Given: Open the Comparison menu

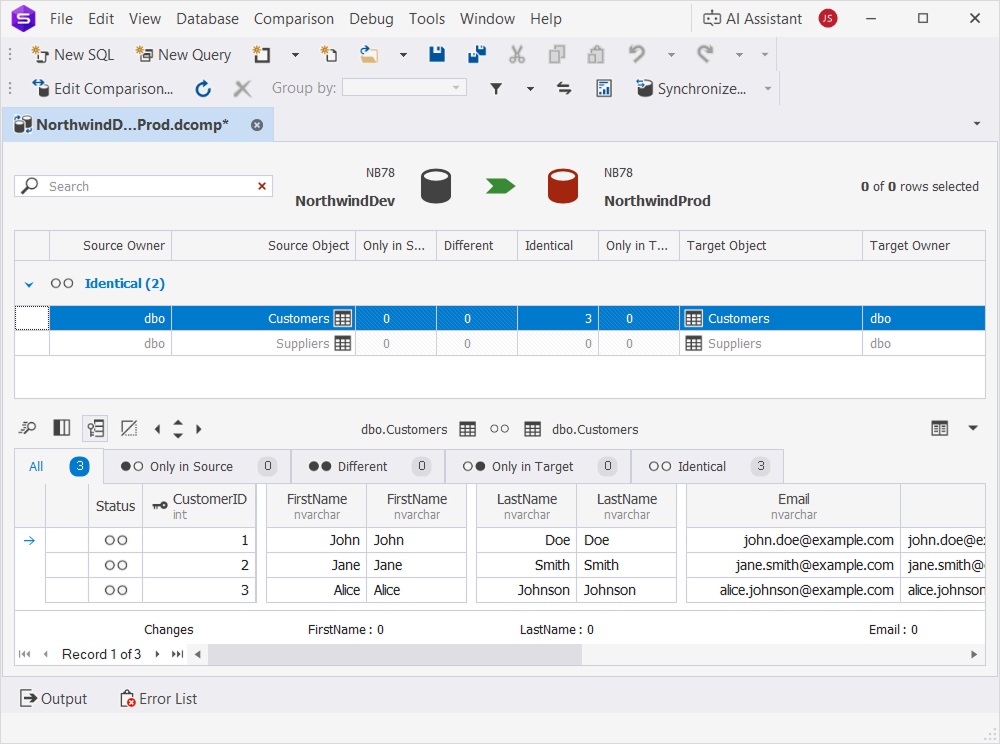Looking at the screenshot, I should point(294,19).
